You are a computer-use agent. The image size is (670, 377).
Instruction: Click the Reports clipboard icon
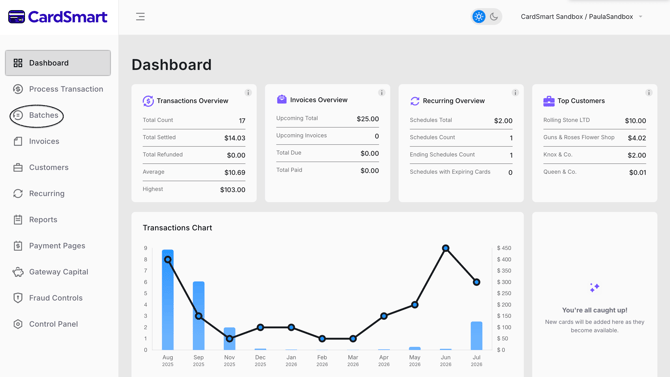(18, 219)
